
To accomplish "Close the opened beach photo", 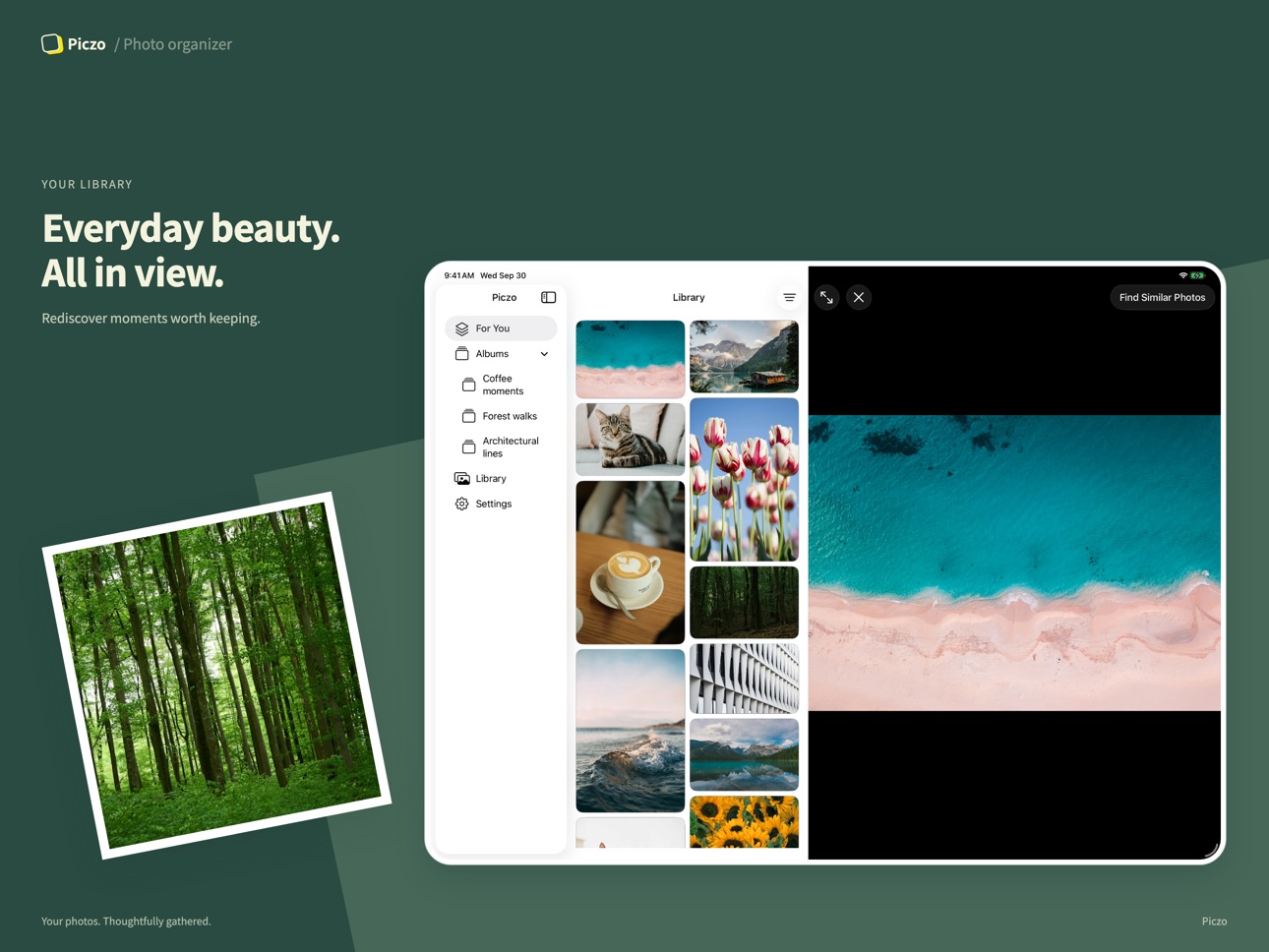I will pos(859,297).
